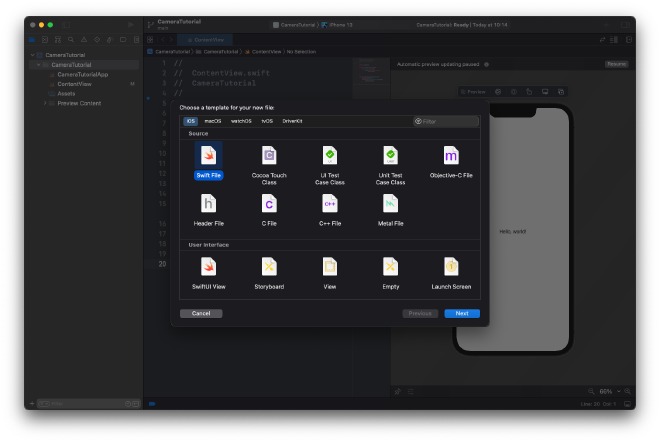Select the Objective-C File template
Screen dimensions: 660x442
click(x=451, y=157)
